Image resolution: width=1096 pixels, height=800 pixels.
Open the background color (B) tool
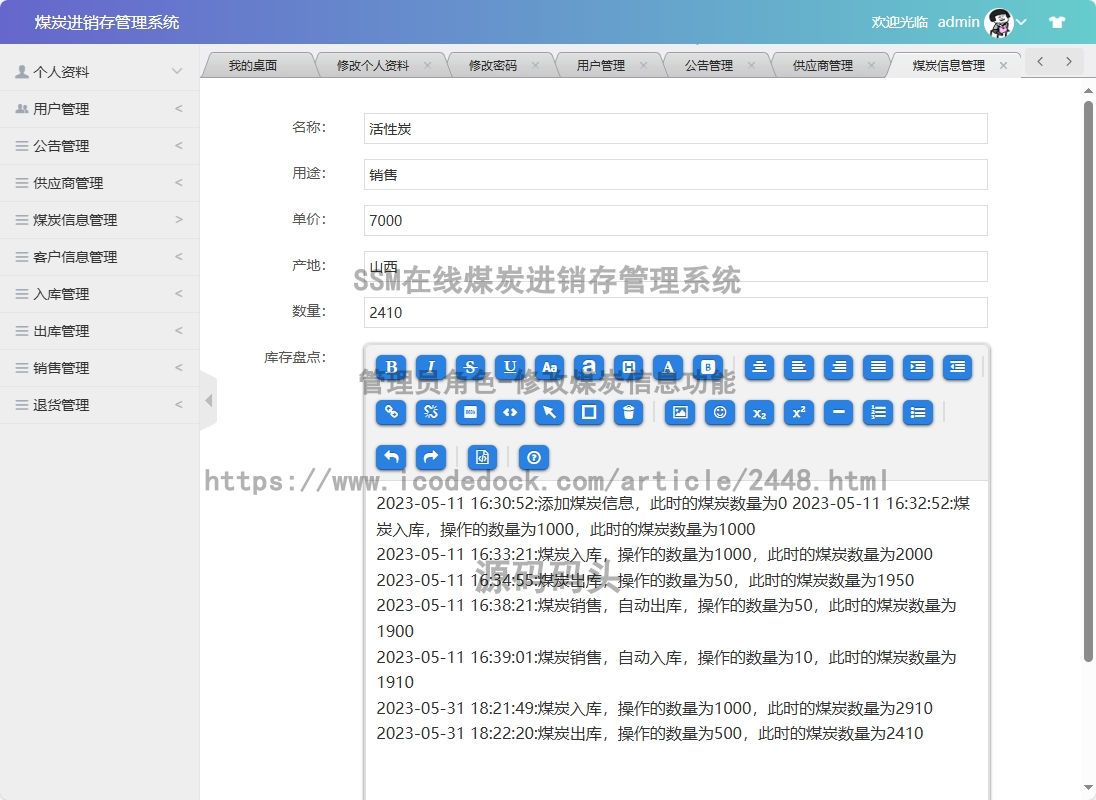[708, 367]
